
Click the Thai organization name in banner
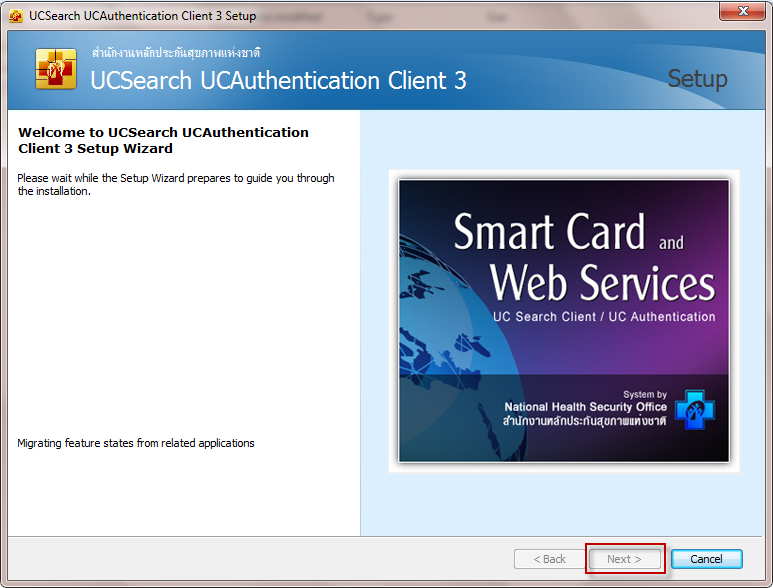tap(176, 52)
